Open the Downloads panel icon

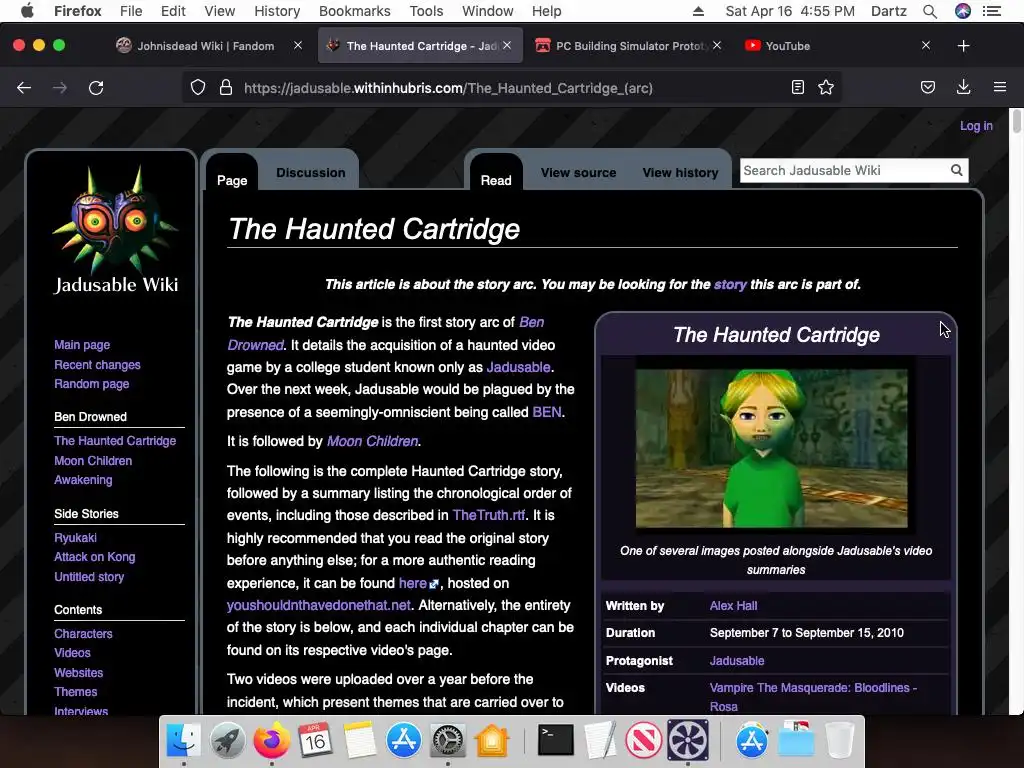point(963,88)
